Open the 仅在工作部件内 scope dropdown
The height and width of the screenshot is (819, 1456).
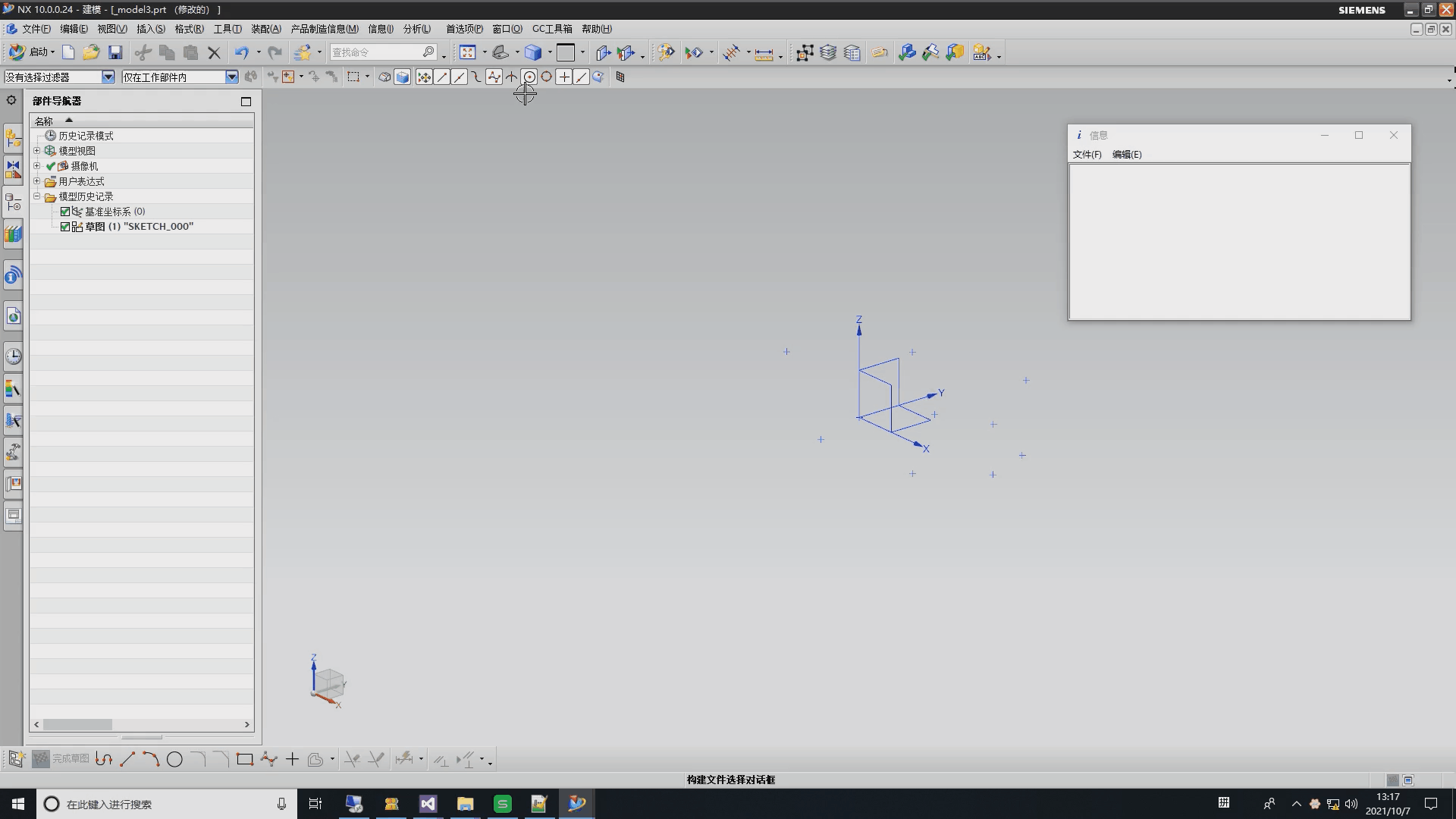pos(231,77)
